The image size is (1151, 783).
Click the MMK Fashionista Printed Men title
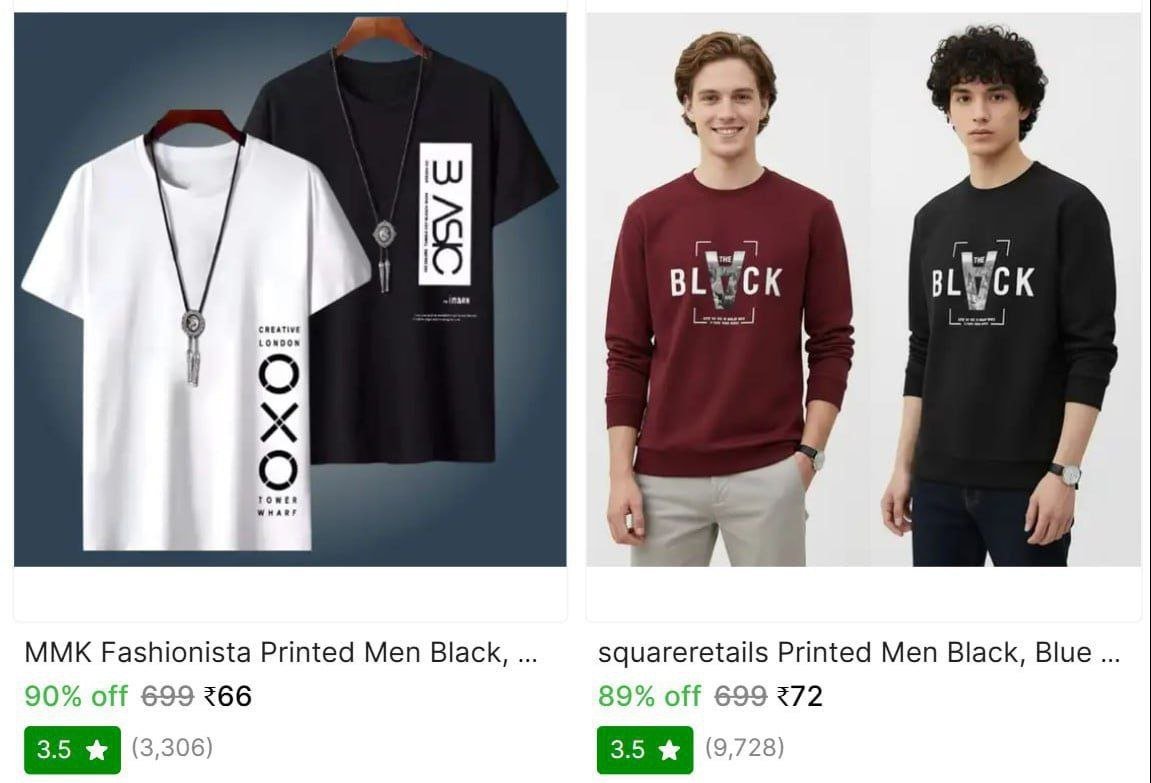pos(281,653)
